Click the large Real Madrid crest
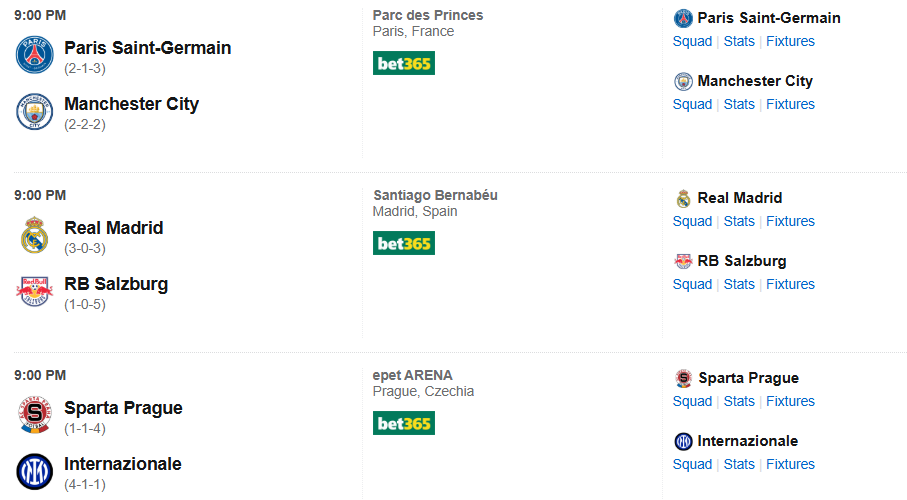The image size is (907, 500). pyautogui.click(x=34, y=235)
